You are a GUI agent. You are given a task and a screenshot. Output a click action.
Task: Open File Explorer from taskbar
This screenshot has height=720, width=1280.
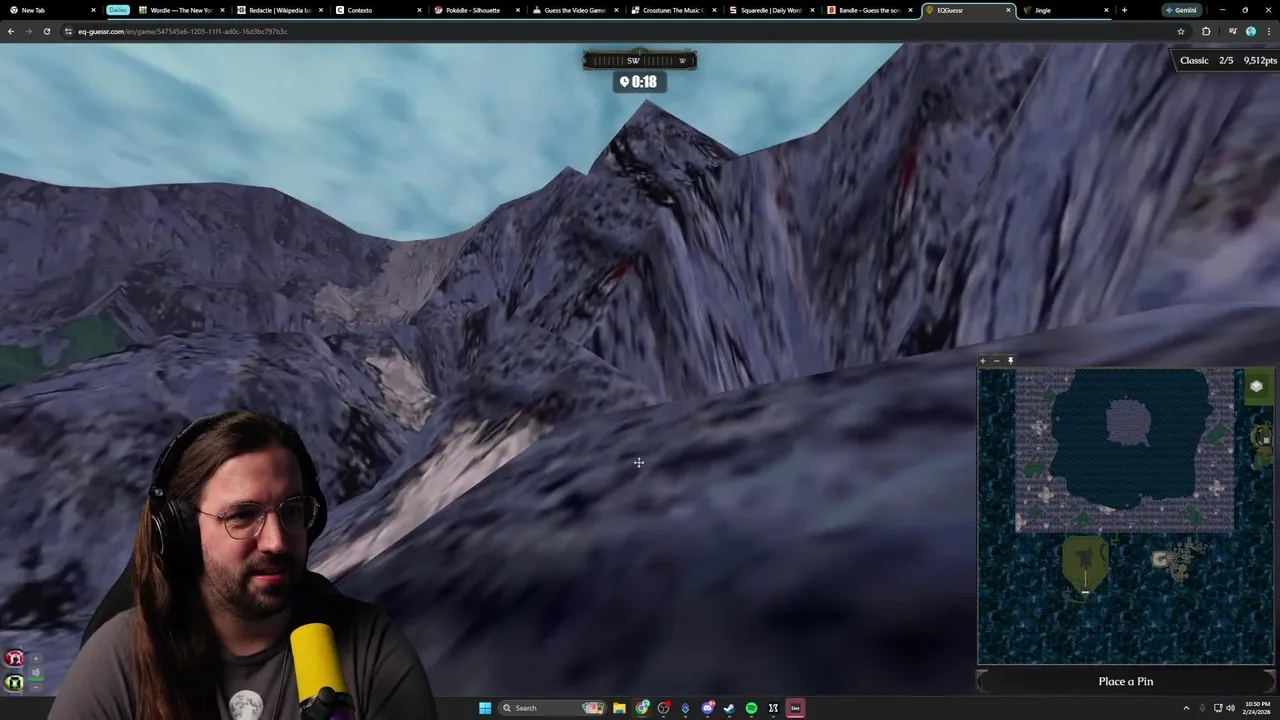click(619, 708)
